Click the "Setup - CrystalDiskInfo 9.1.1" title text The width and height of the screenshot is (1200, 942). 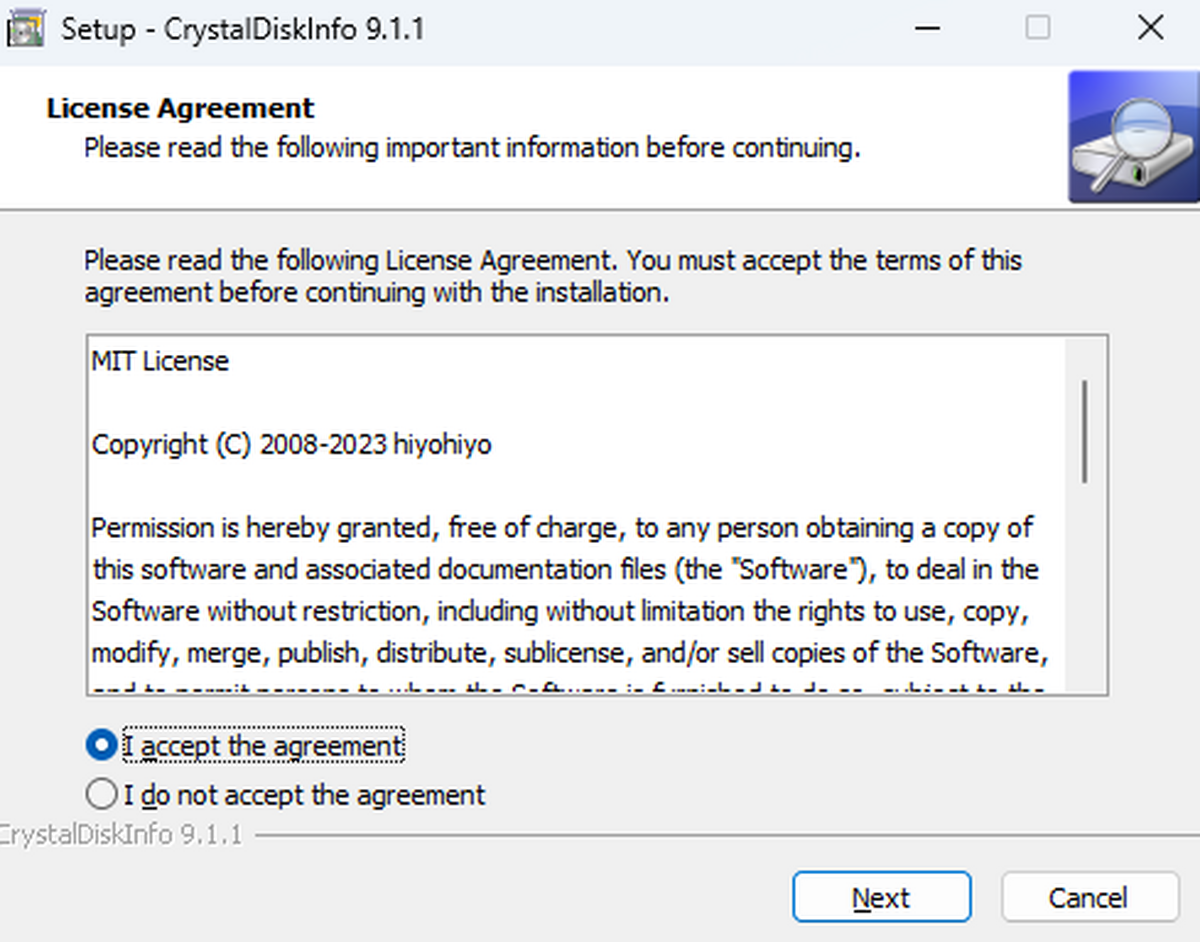[x=243, y=29]
